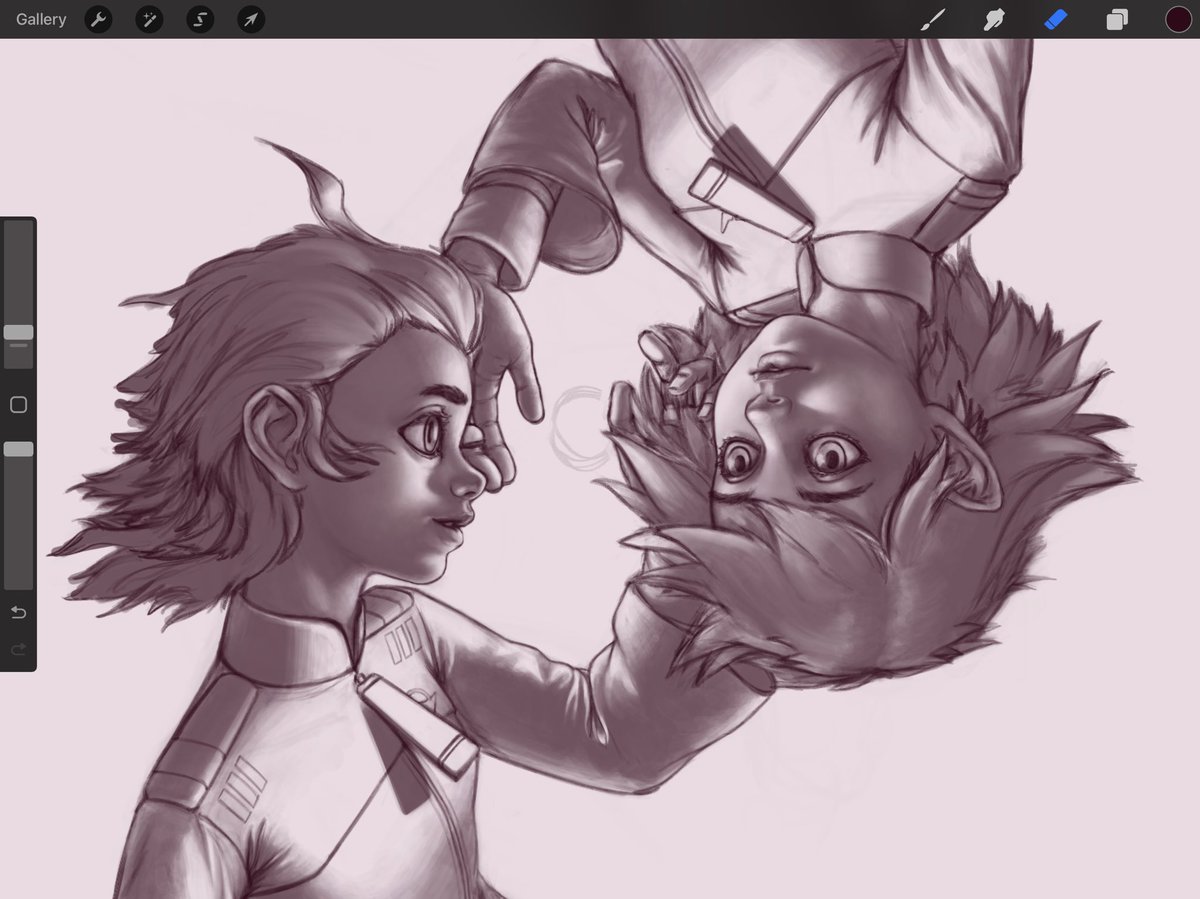Select the Eraser tool
The image size is (1200, 899).
pos(1056,19)
